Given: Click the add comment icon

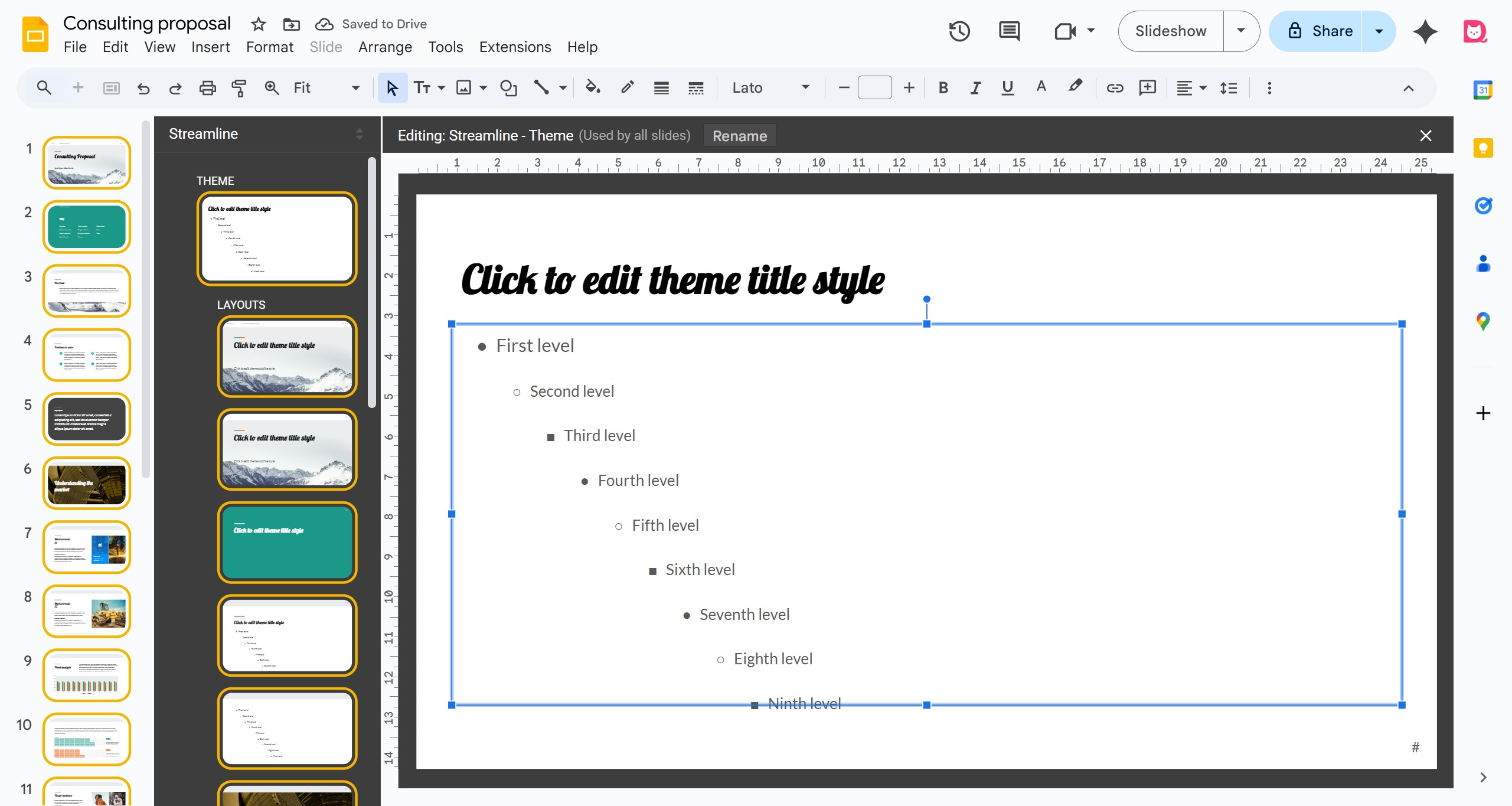Looking at the screenshot, I should (x=1148, y=88).
